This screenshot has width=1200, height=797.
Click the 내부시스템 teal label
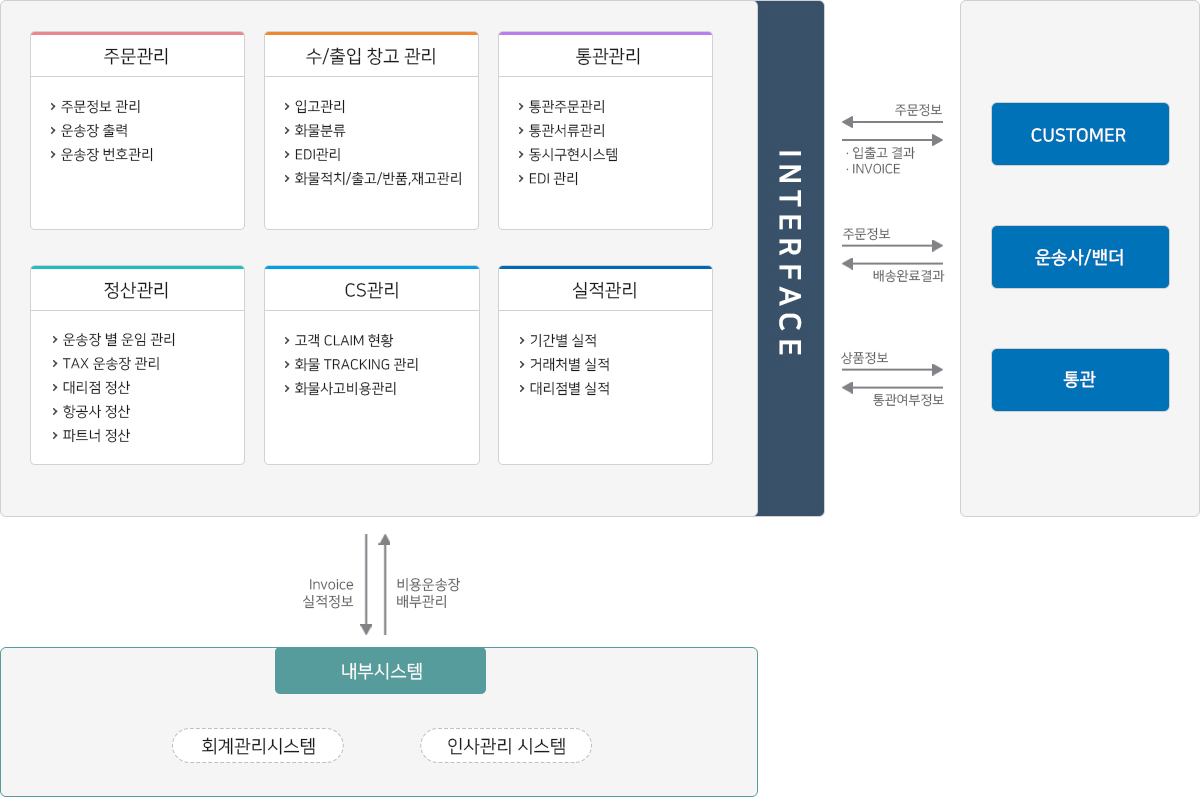click(x=380, y=671)
